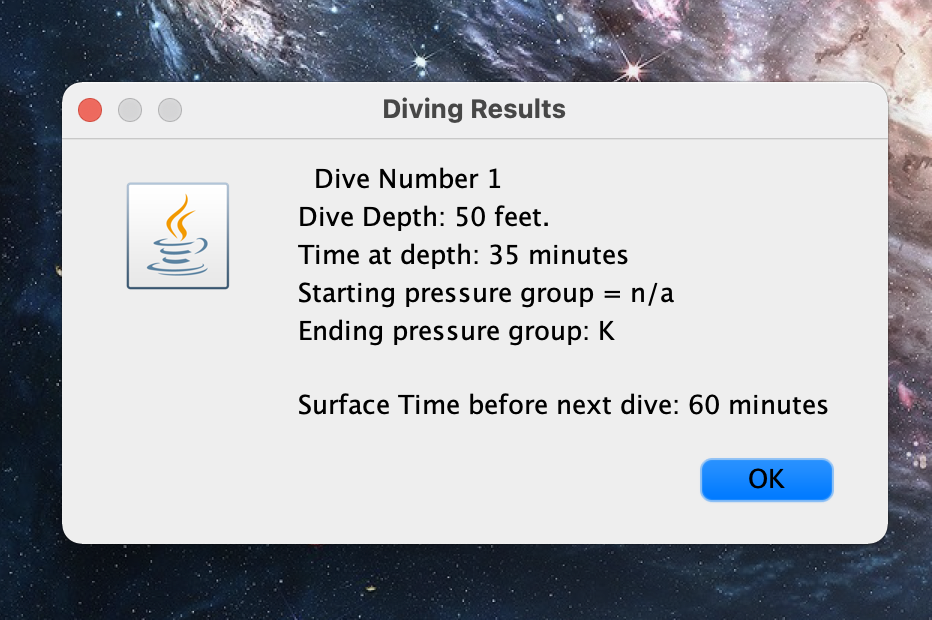Select the Time at depth 35 minutes line
Viewport: 932px width, 620px height.
click(x=463, y=254)
